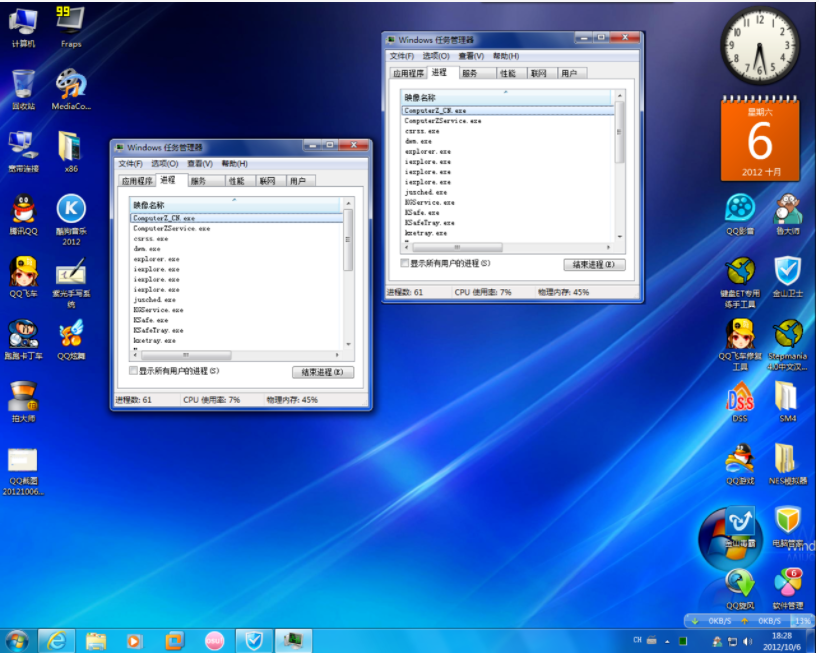
Task: Launch 腾讯QQ penguin icon
Action: (x=24, y=214)
